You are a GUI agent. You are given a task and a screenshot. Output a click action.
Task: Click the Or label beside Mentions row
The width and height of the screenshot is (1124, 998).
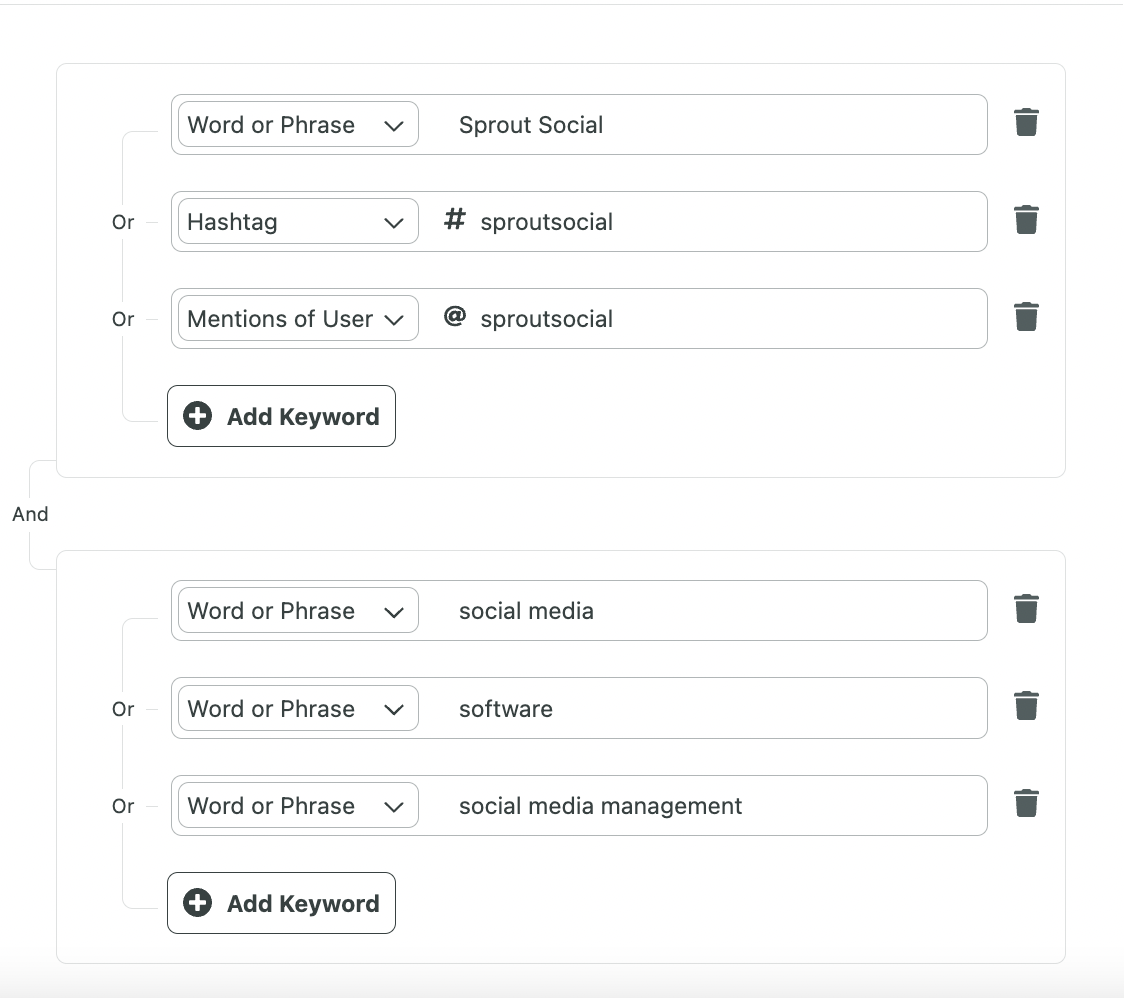pos(123,319)
